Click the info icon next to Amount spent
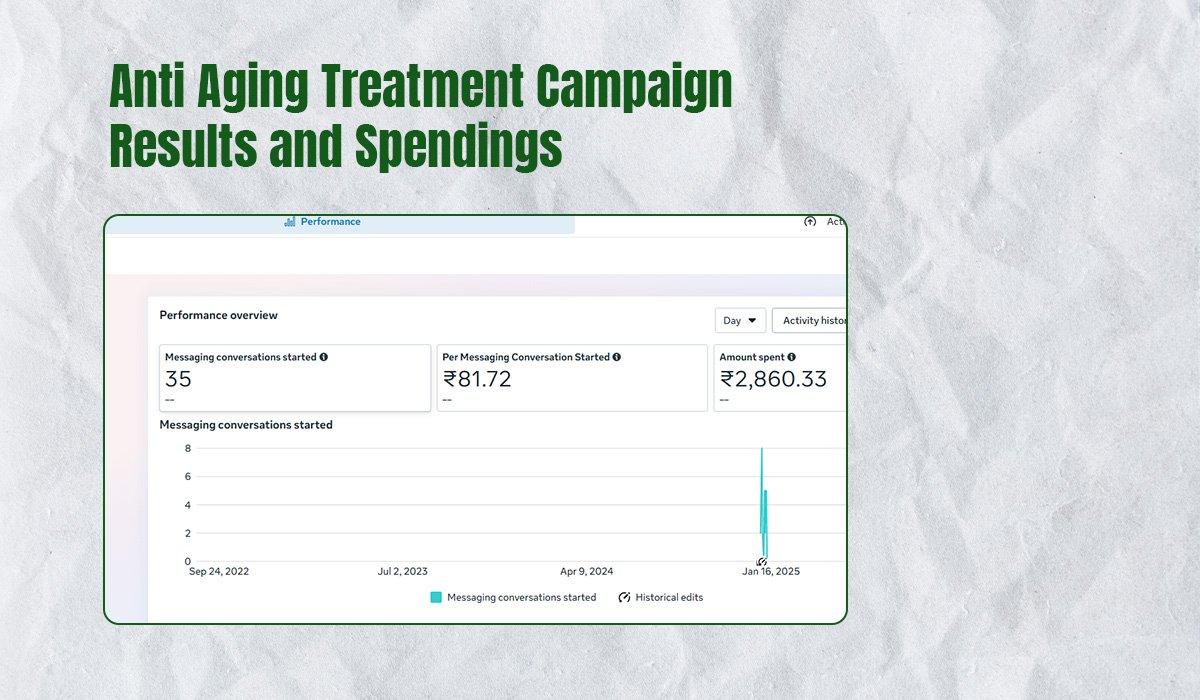Viewport: 1200px width, 700px height. coord(792,357)
